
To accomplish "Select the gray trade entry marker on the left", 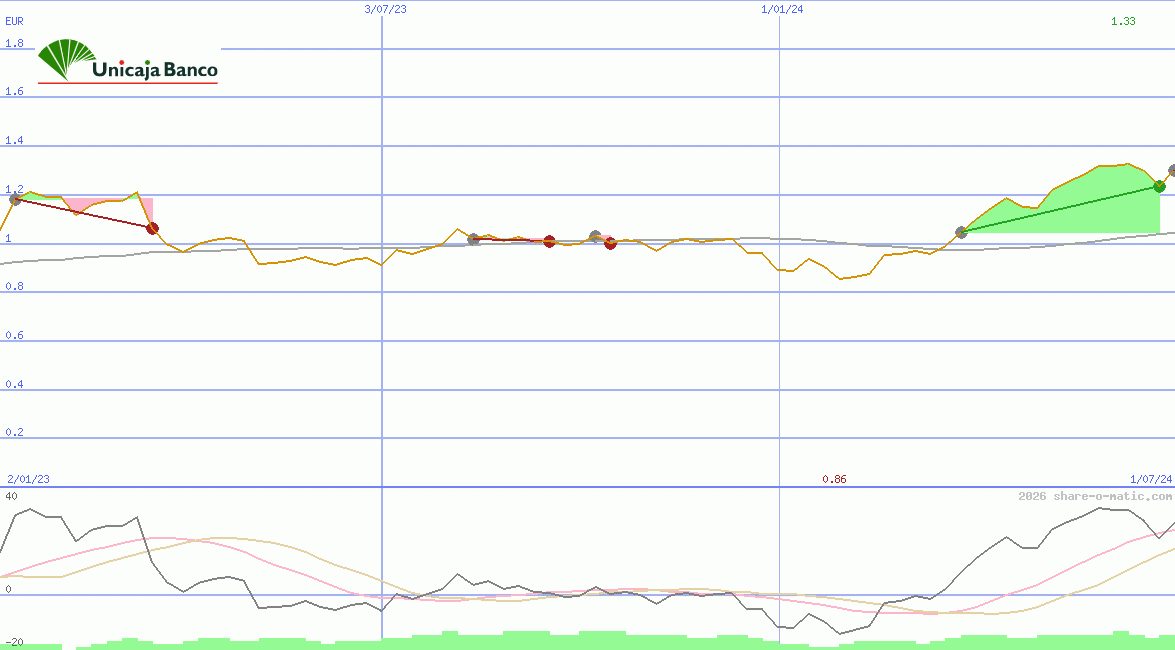I will pos(14,198).
